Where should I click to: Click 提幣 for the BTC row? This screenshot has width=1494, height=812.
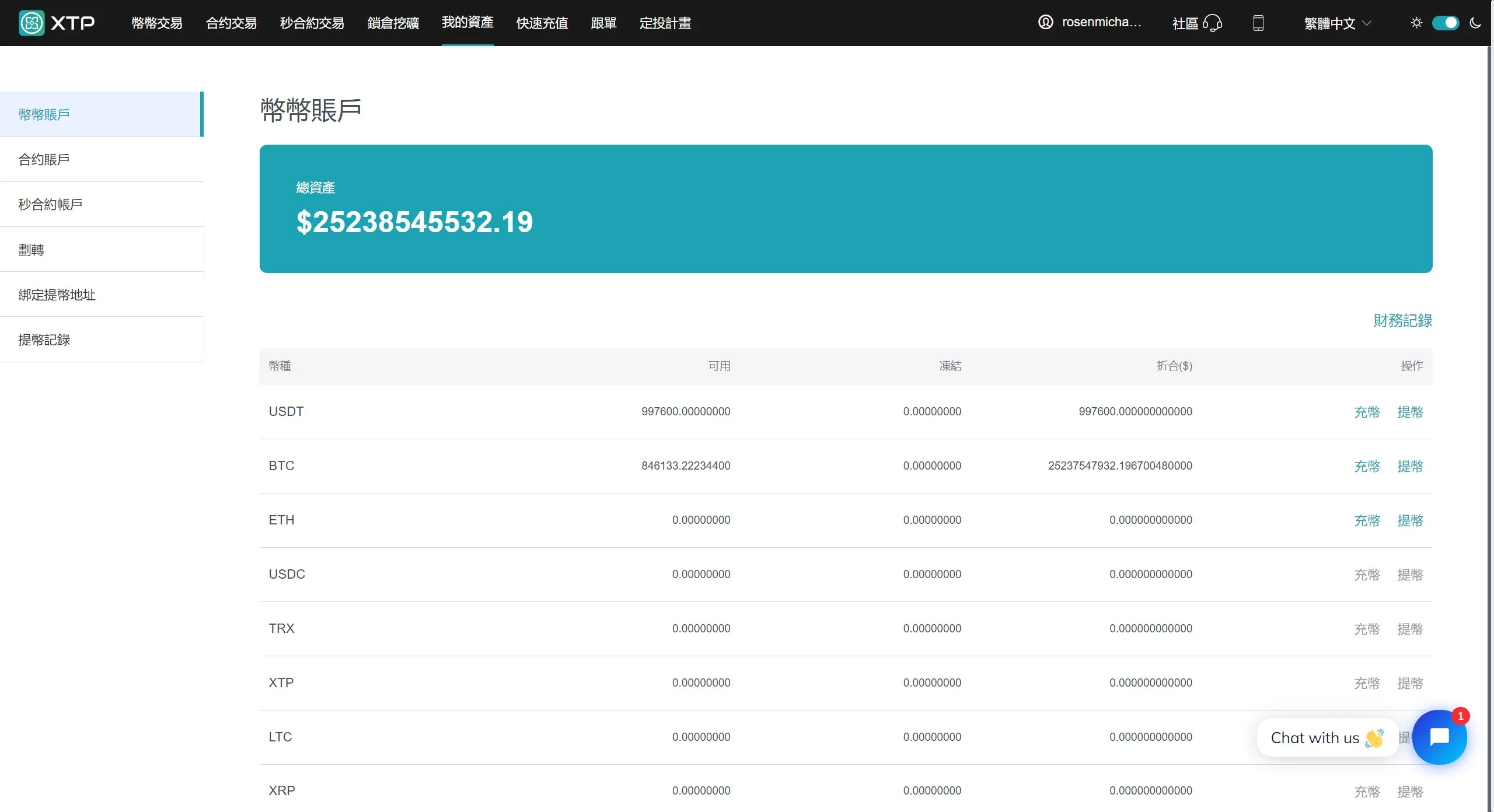[1410, 466]
